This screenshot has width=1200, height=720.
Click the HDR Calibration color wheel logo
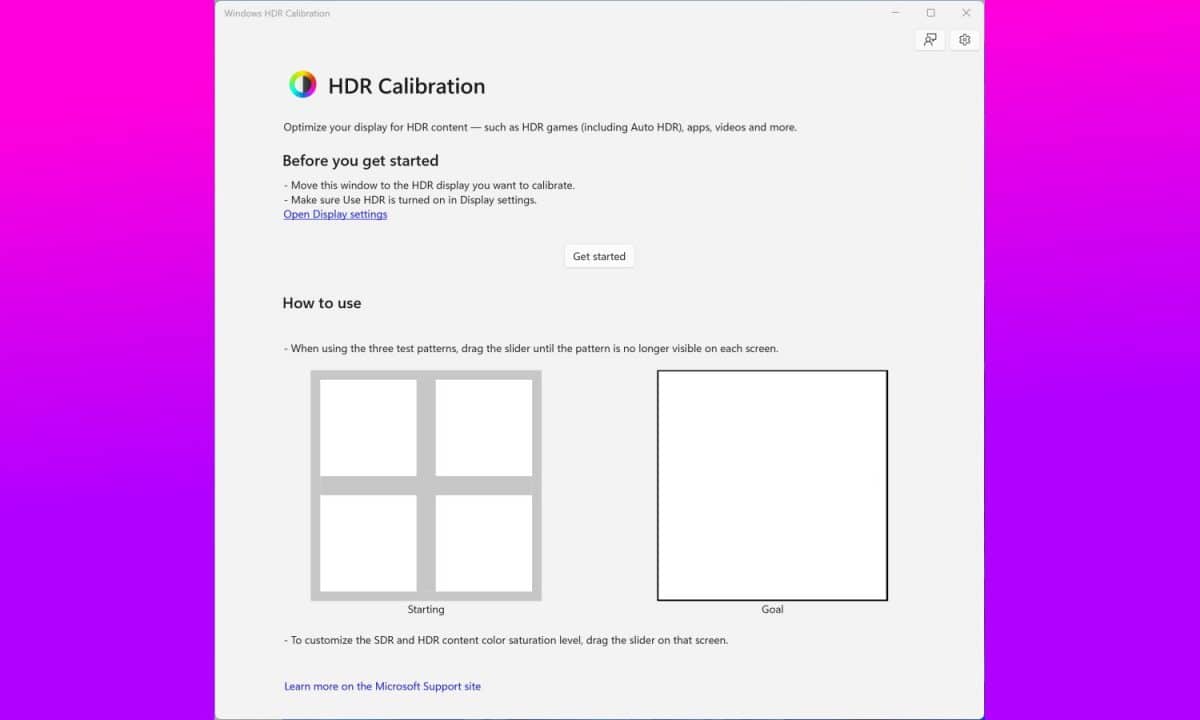tap(301, 84)
